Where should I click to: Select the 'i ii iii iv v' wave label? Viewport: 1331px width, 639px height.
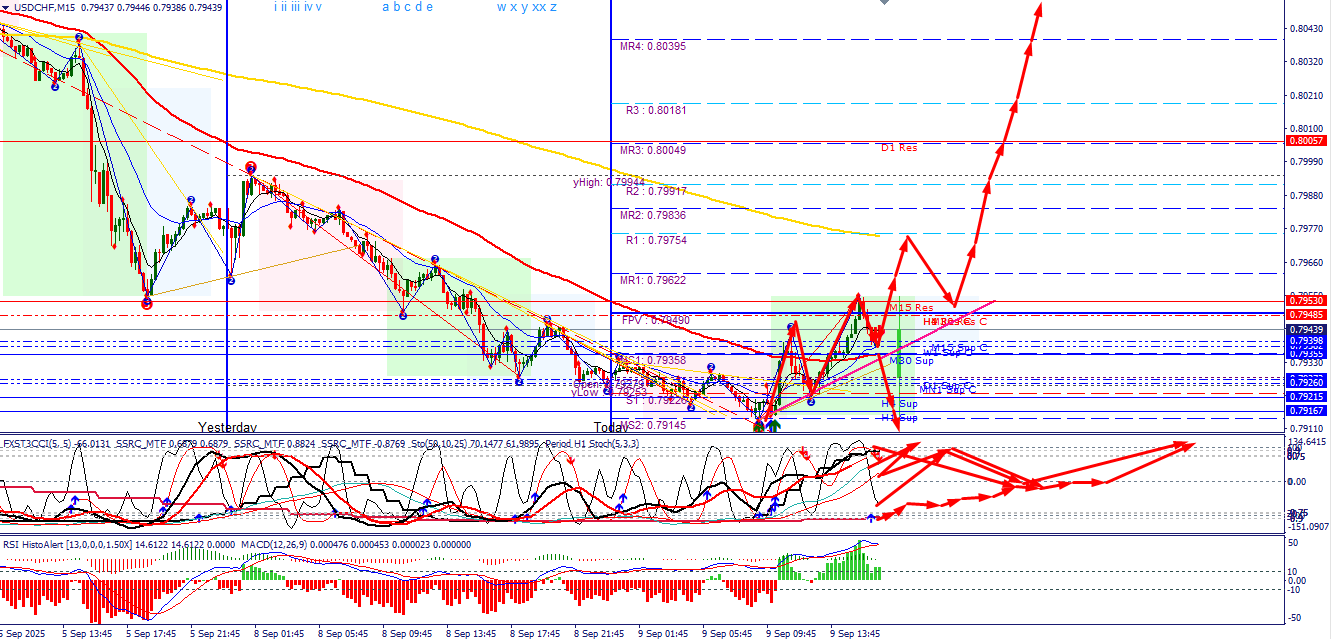pos(298,7)
